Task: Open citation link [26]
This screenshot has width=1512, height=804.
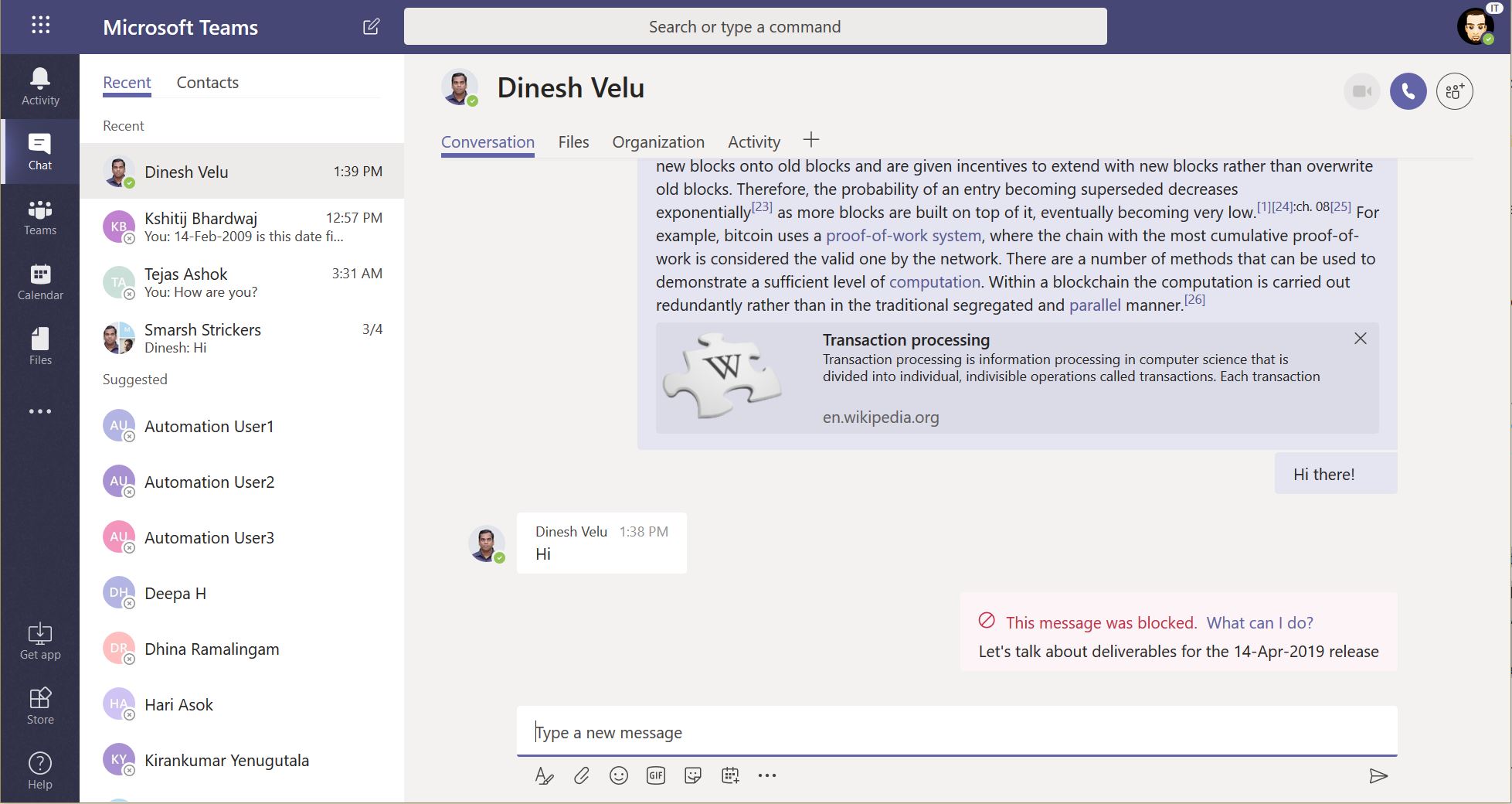Action: coord(1194,299)
